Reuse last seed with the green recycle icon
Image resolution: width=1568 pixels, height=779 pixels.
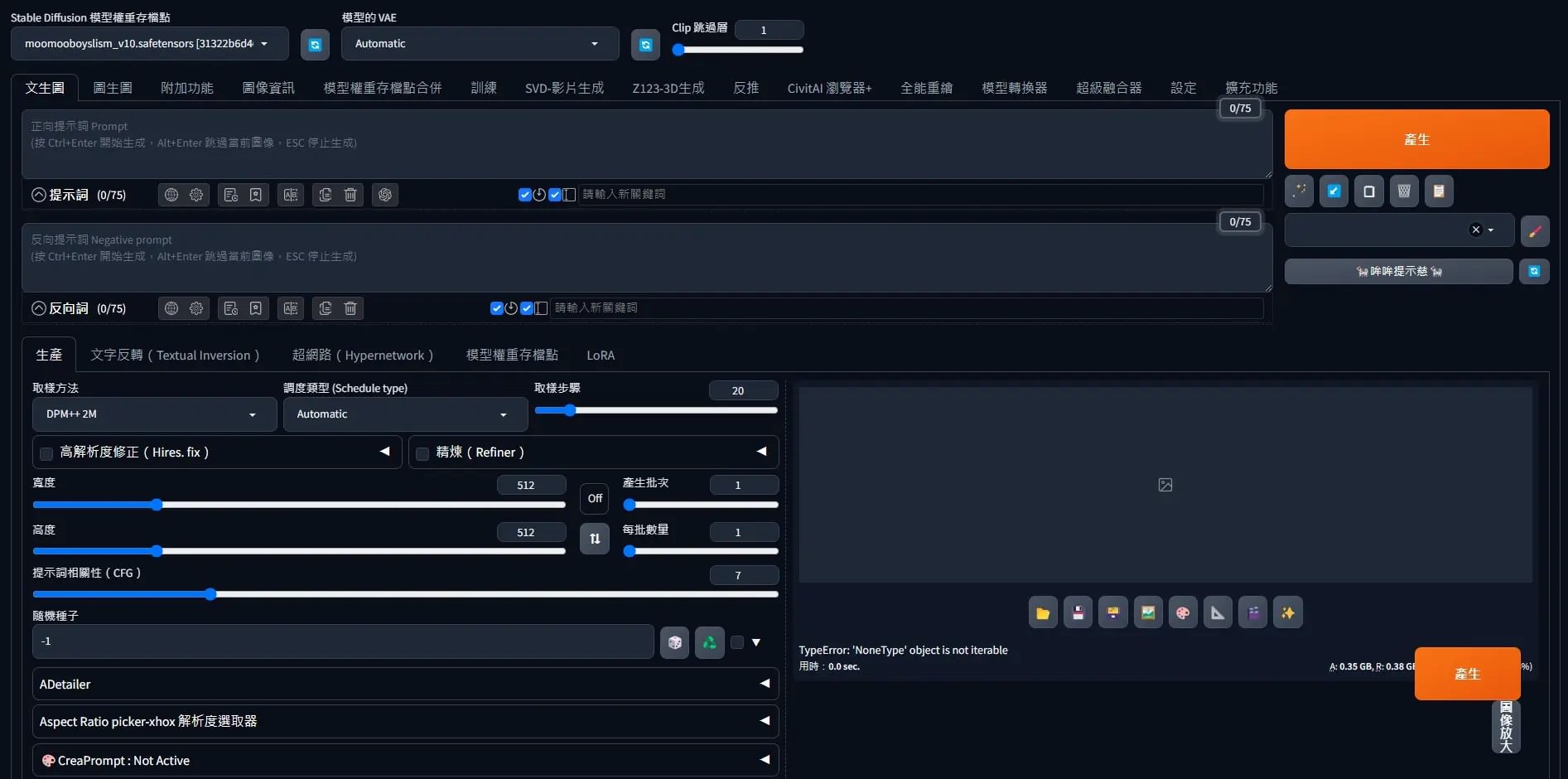709,642
